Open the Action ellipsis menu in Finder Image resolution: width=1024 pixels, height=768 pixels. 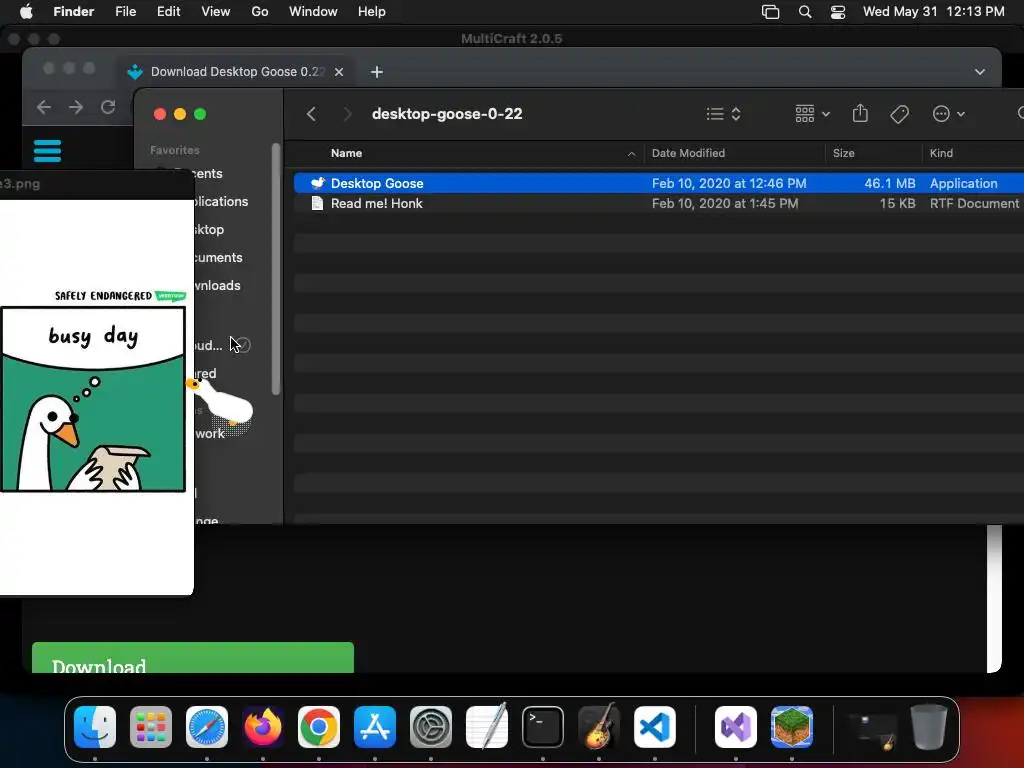point(948,114)
